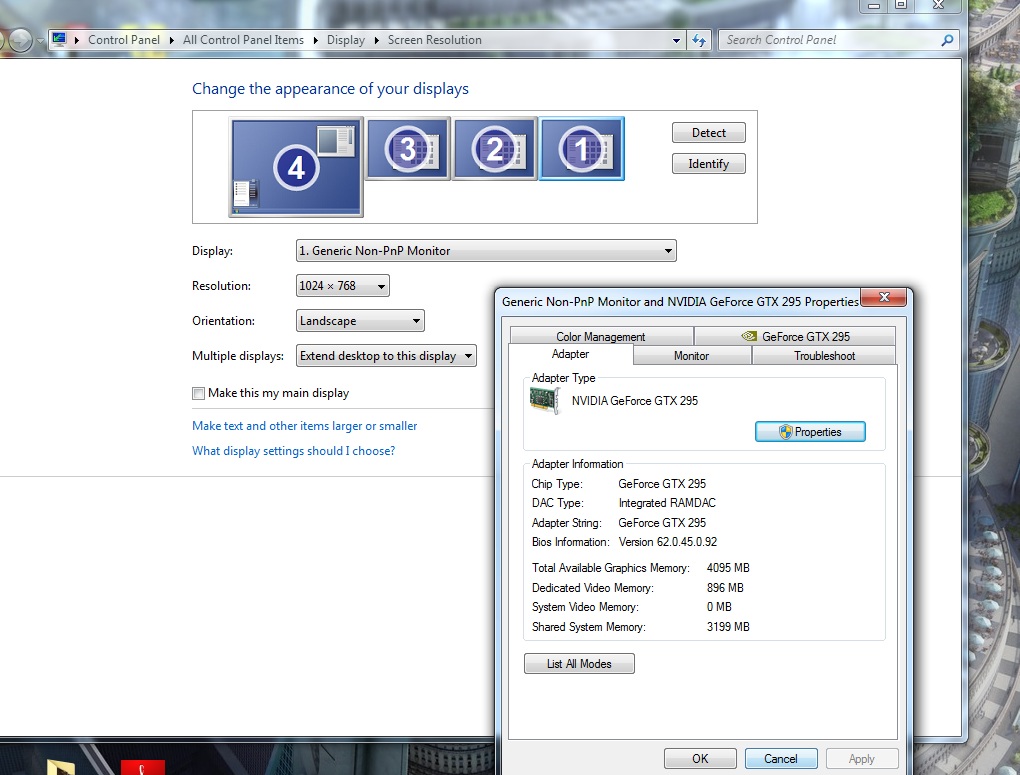Viewport: 1020px width, 775px height.
Task: Click Screen Resolution in the breadcrumb
Action: (435, 40)
